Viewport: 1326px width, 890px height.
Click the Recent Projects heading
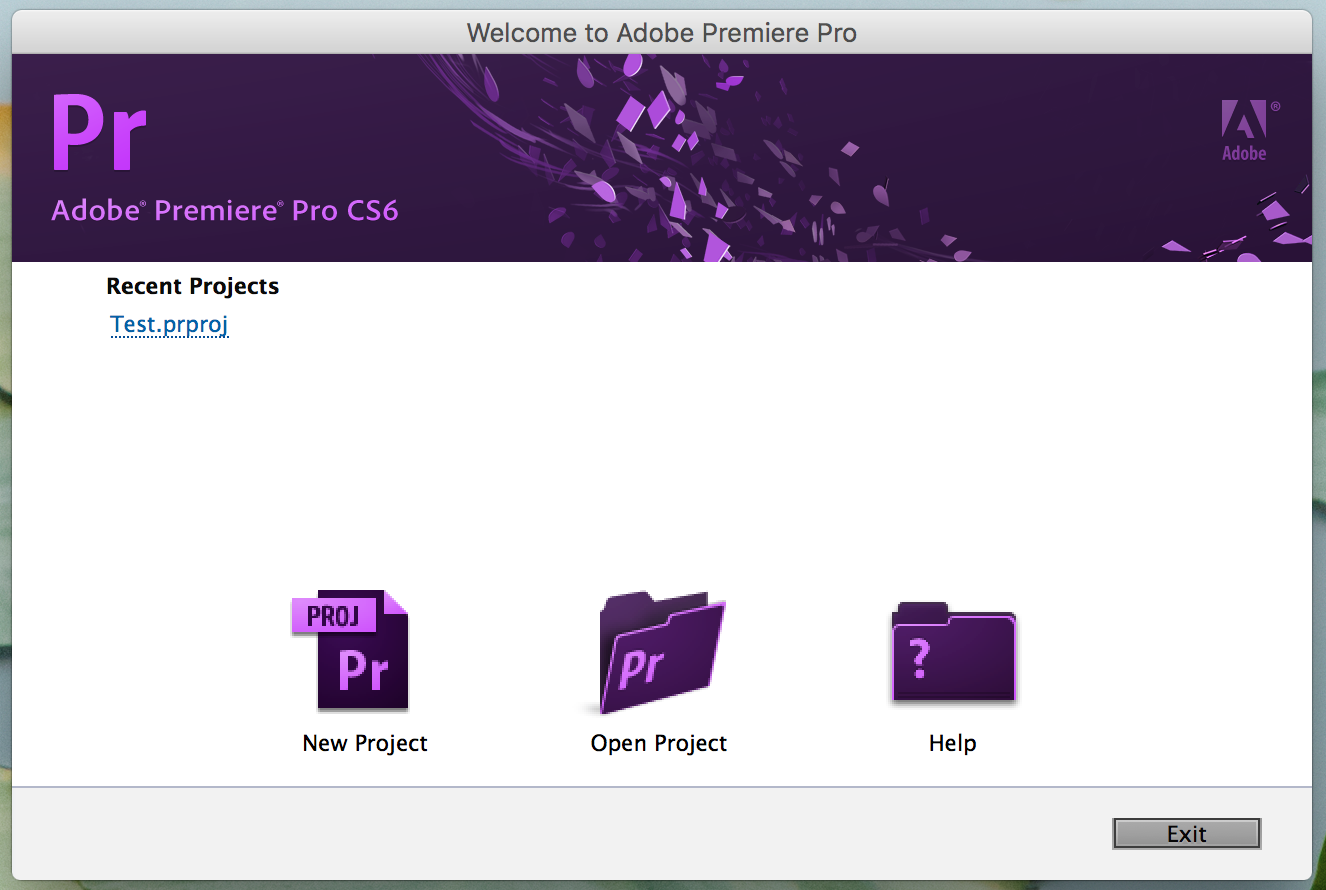pyautogui.click(x=192, y=286)
